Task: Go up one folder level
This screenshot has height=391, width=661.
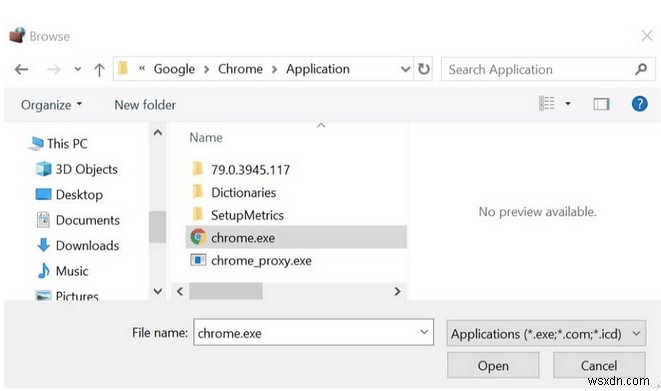Action: [x=99, y=70]
